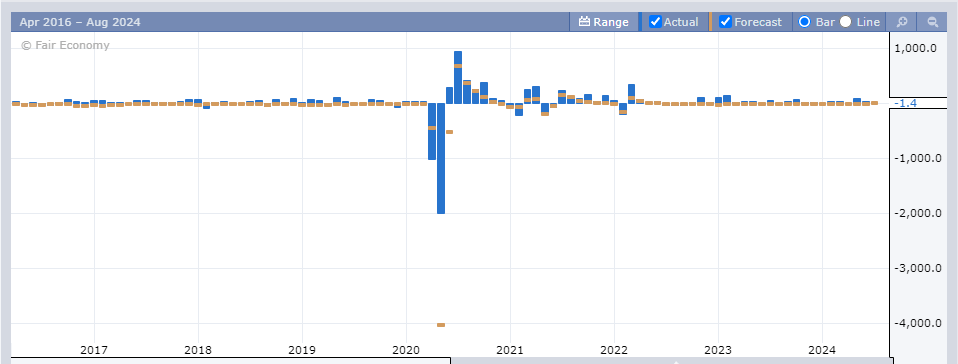The height and width of the screenshot is (364, 958).
Task: Click the Apr 2016 – Aug 2024 header
Action: (x=79, y=22)
